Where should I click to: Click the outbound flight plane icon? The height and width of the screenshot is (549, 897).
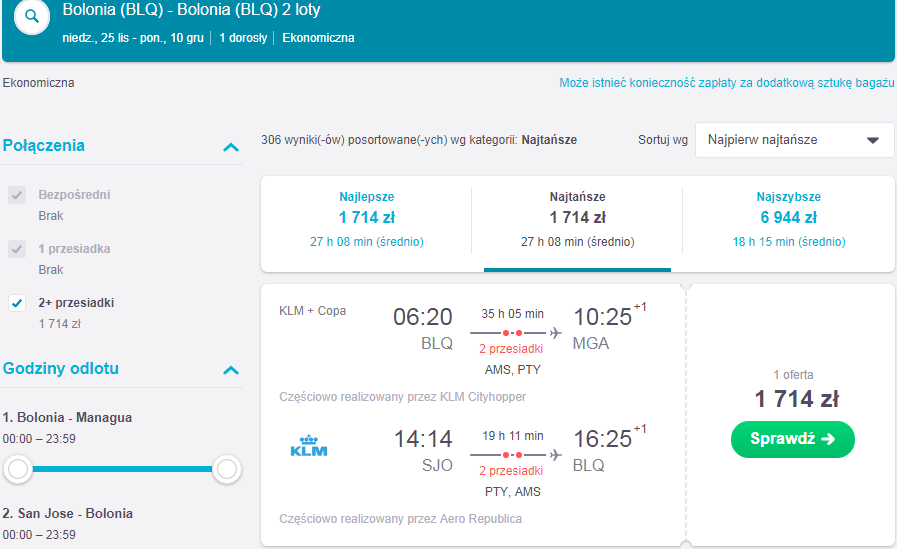(x=555, y=333)
